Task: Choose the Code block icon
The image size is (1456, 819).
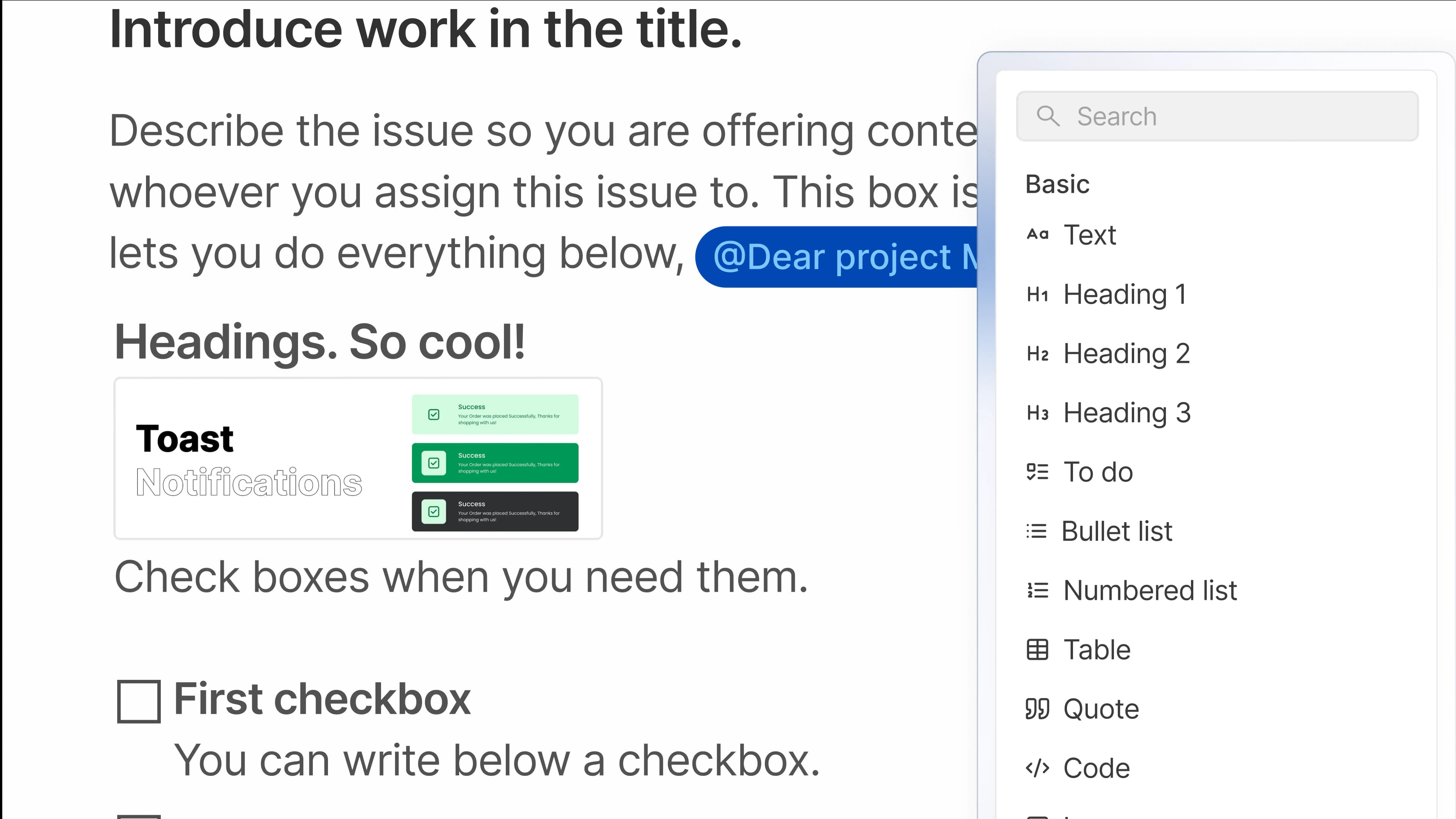Action: tap(1037, 768)
